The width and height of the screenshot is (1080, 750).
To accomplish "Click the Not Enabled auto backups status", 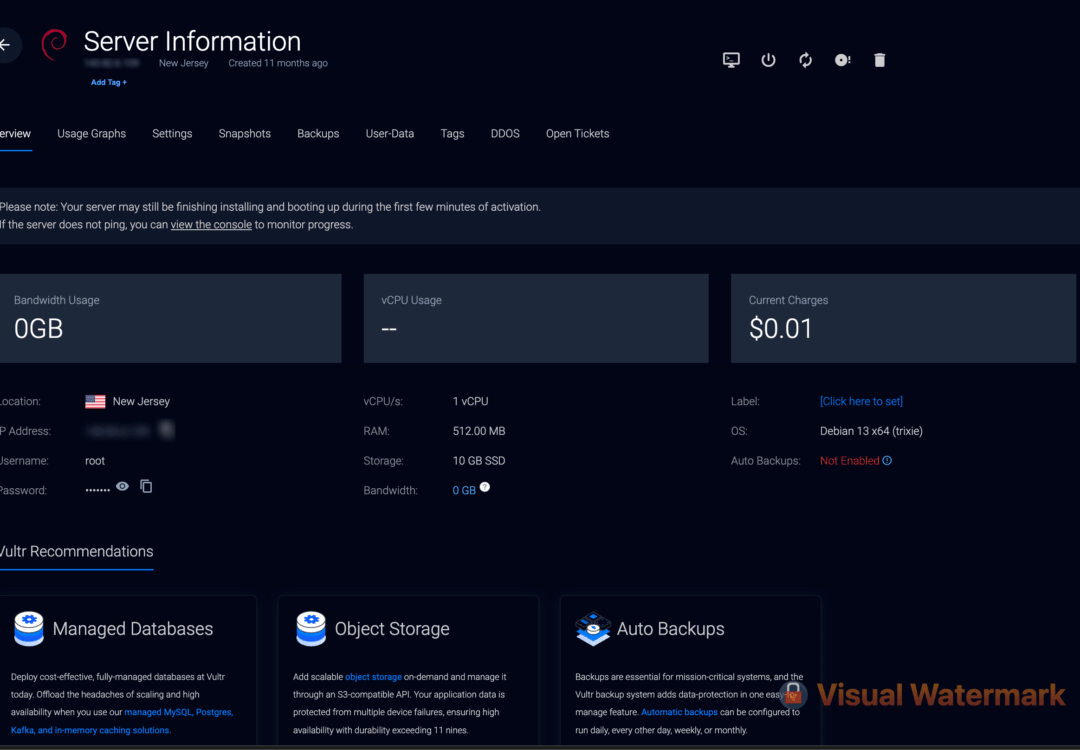I will pos(849,461).
